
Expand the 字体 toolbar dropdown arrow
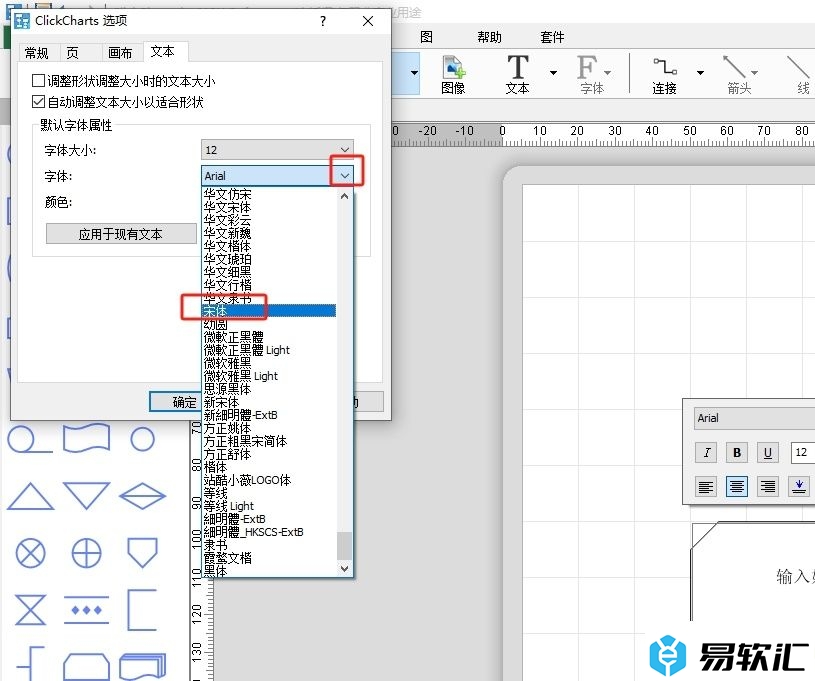pyautogui.click(x=607, y=73)
